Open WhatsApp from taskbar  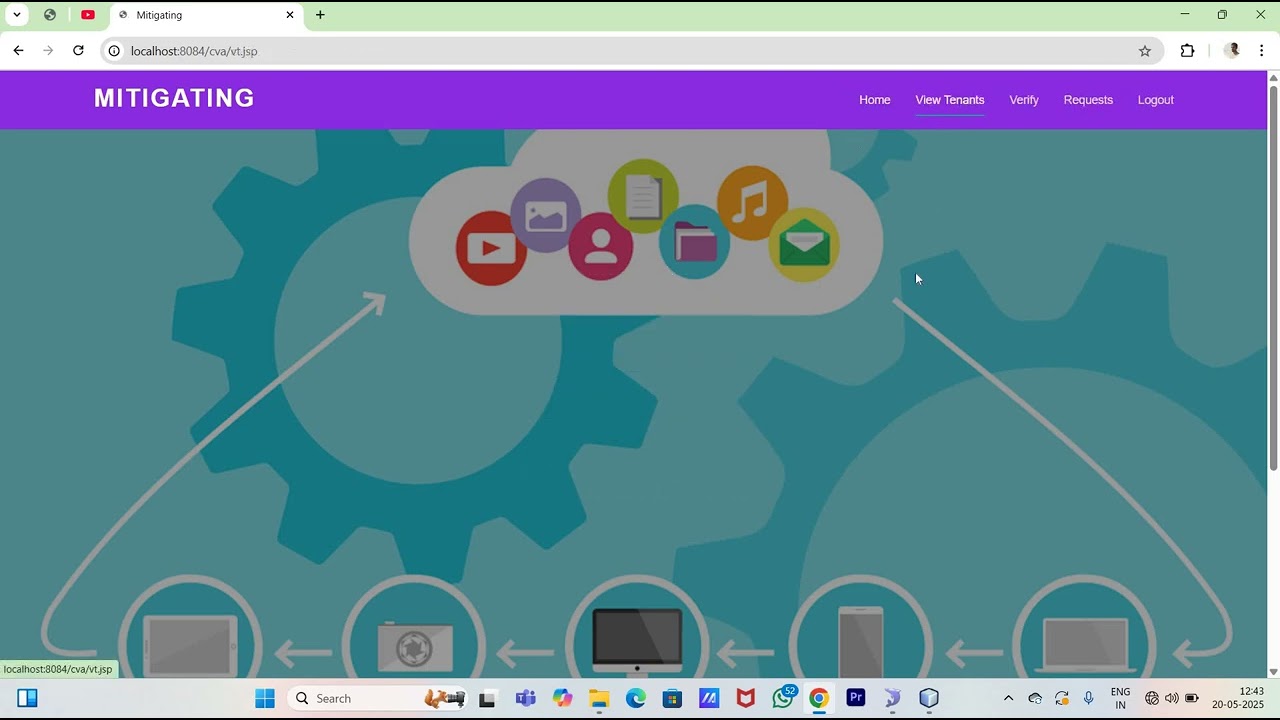tap(783, 698)
